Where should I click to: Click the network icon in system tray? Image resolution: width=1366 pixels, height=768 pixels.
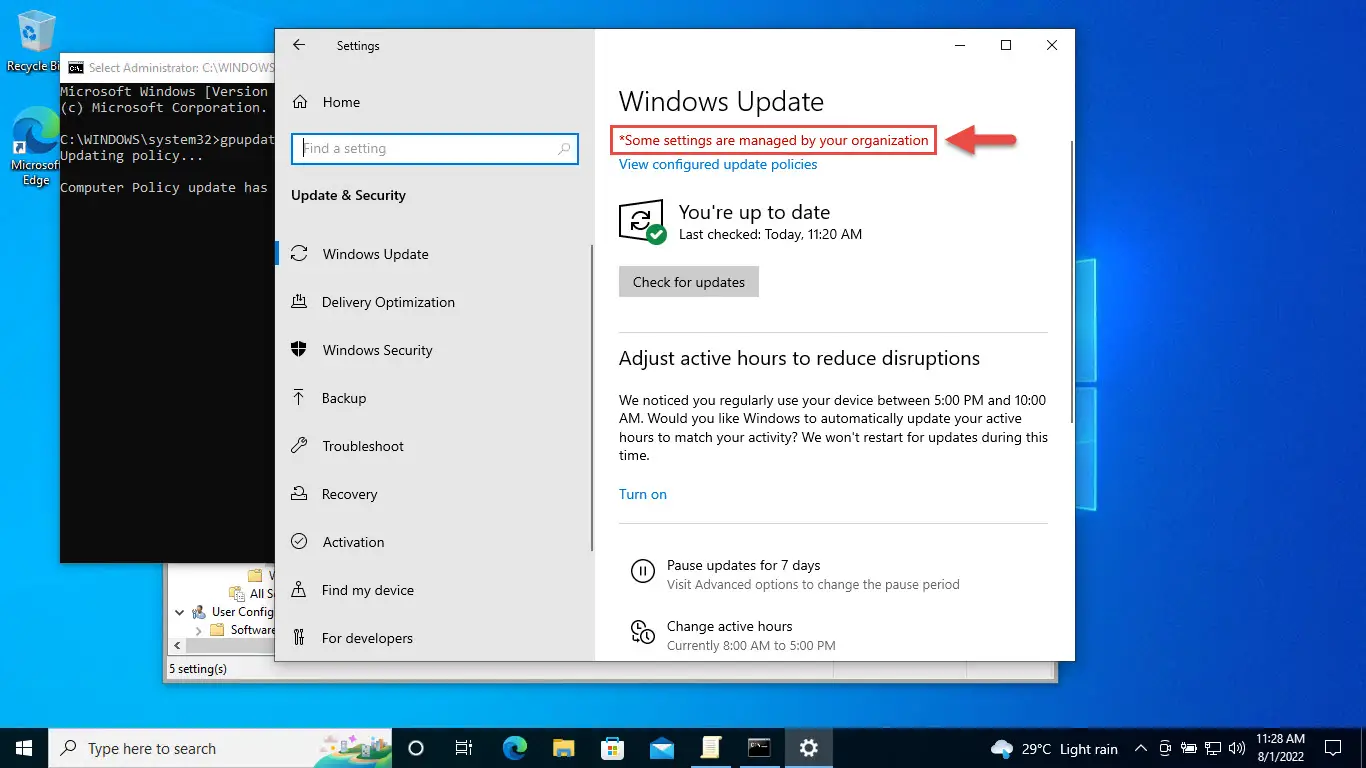(x=1213, y=748)
